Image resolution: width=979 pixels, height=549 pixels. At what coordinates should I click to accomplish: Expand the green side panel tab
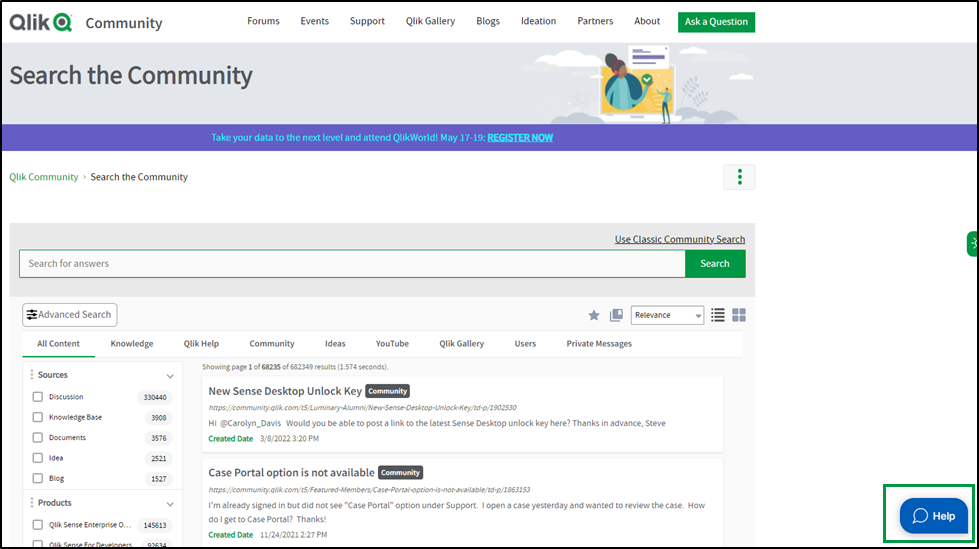(973, 244)
